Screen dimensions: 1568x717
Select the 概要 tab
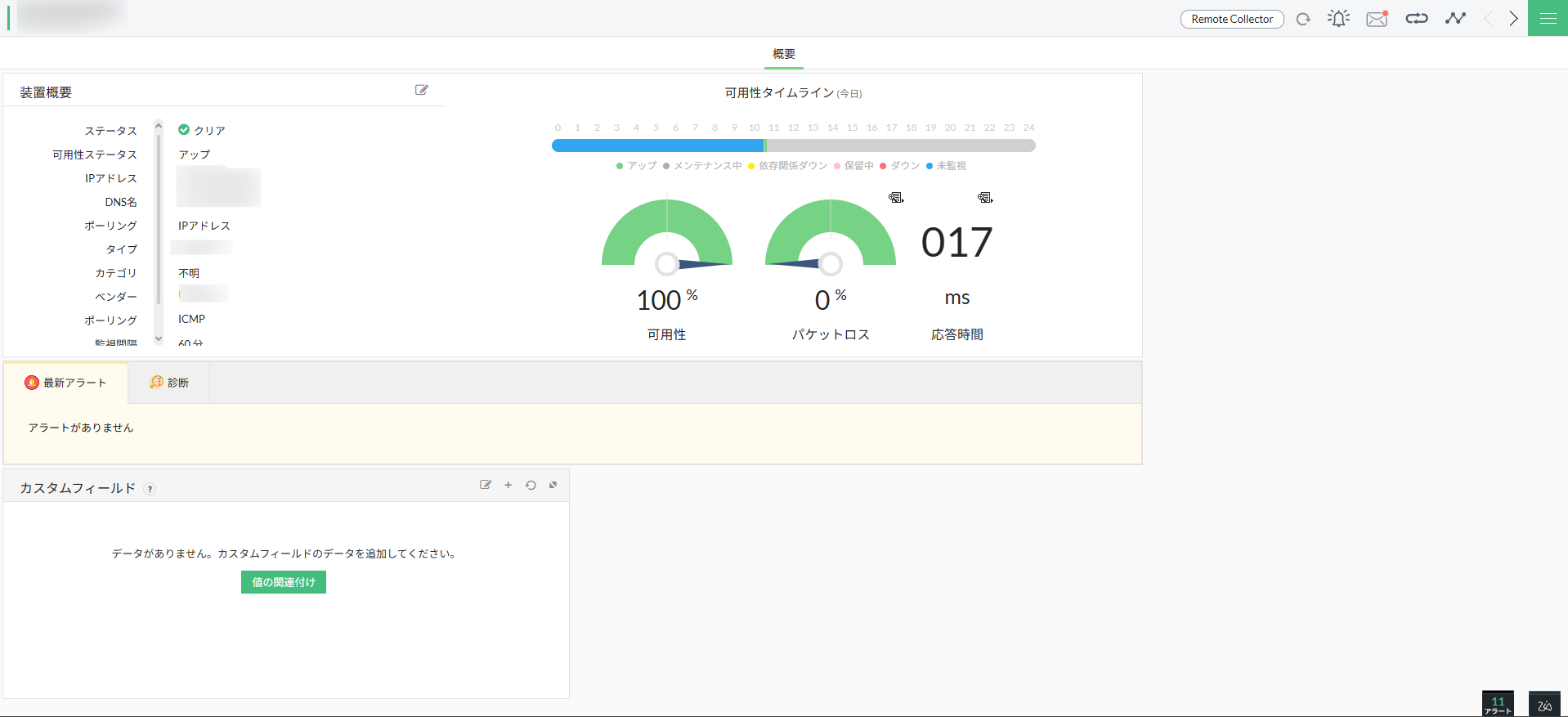pyautogui.click(x=784, y=54)
